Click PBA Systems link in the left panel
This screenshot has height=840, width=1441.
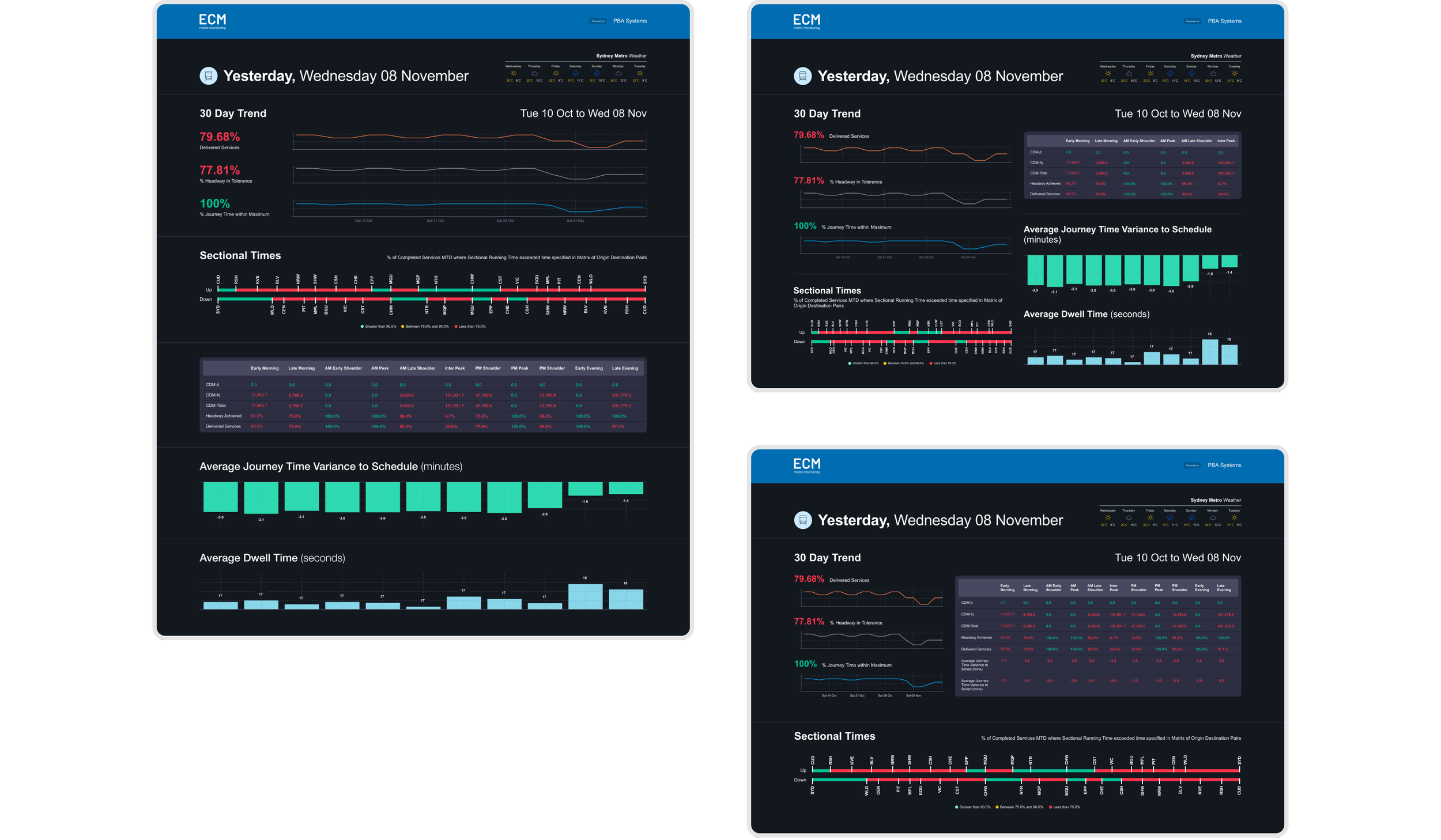tap(629, 21)
